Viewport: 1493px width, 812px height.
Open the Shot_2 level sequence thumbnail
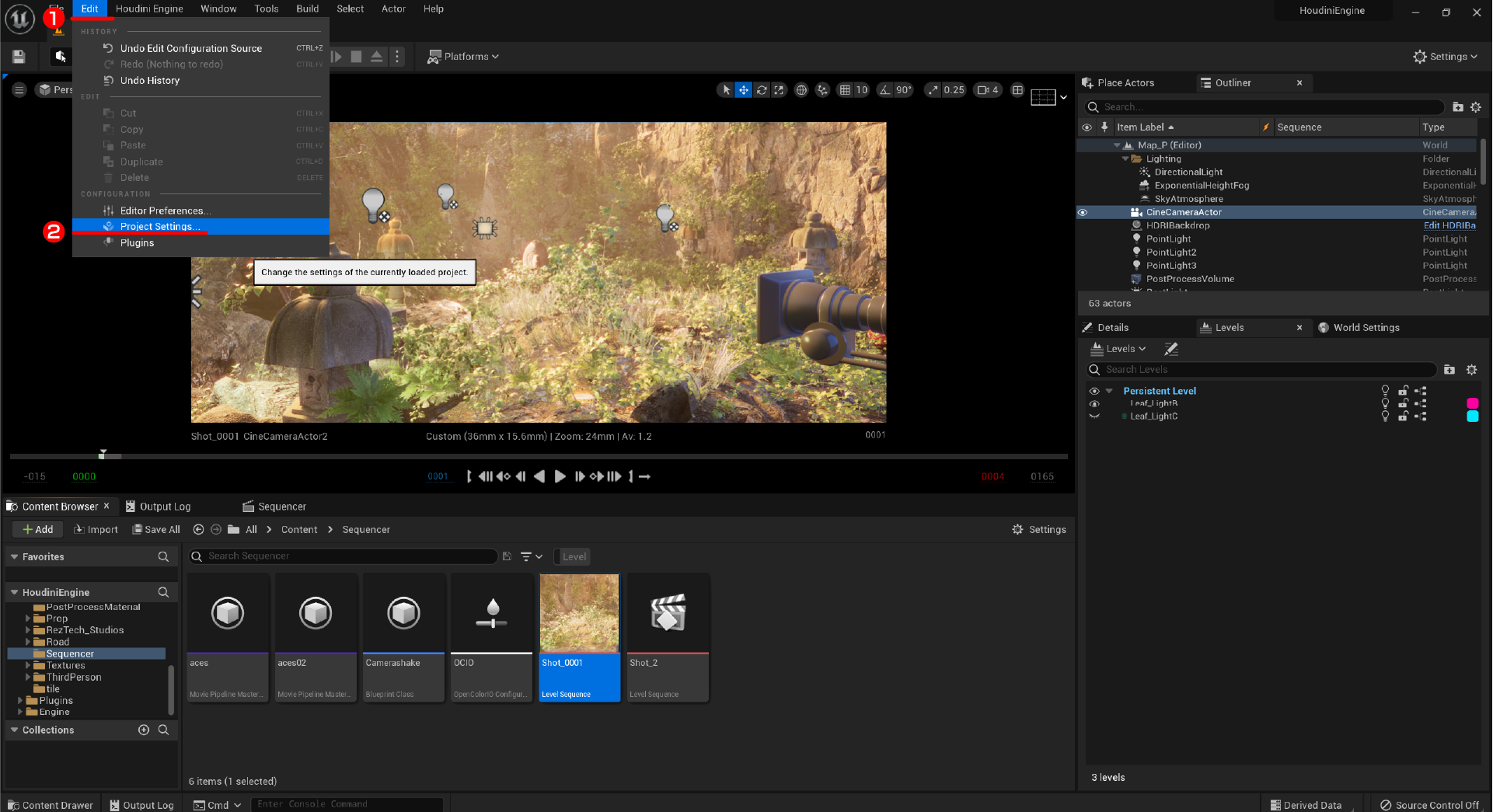[667, 612]
